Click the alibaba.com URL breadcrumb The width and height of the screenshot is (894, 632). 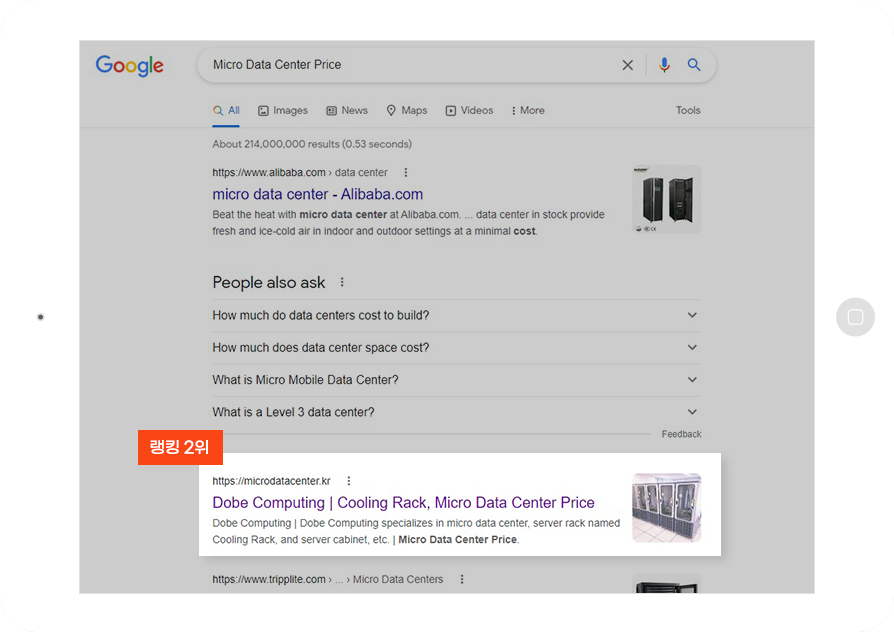pos(300,172)
